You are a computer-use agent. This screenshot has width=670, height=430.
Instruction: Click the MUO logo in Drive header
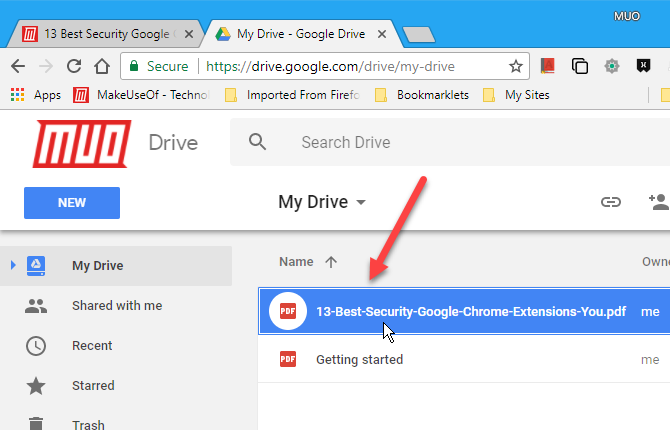[x=82, y=144]
